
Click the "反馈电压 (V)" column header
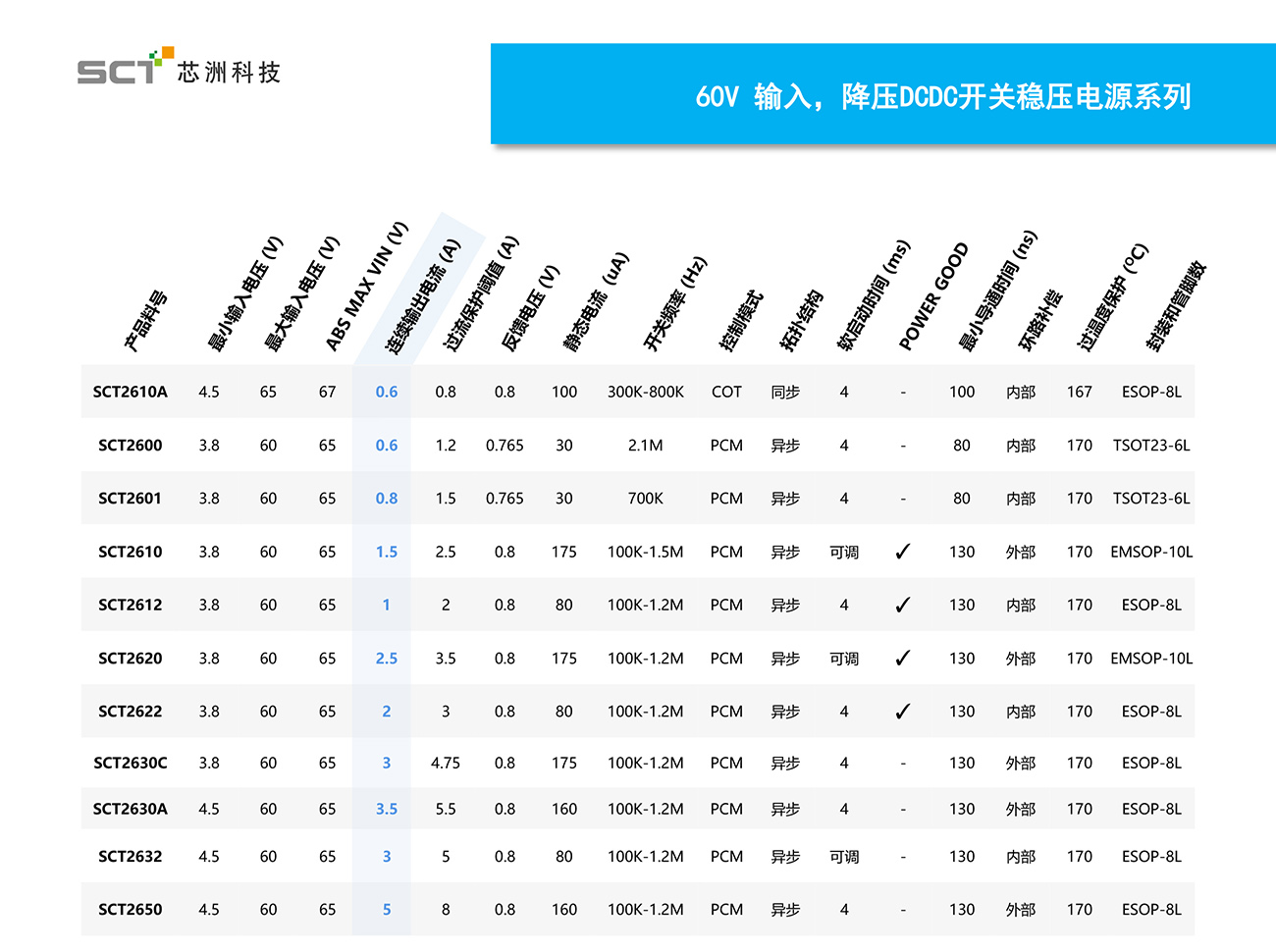[x=530, y=307]
